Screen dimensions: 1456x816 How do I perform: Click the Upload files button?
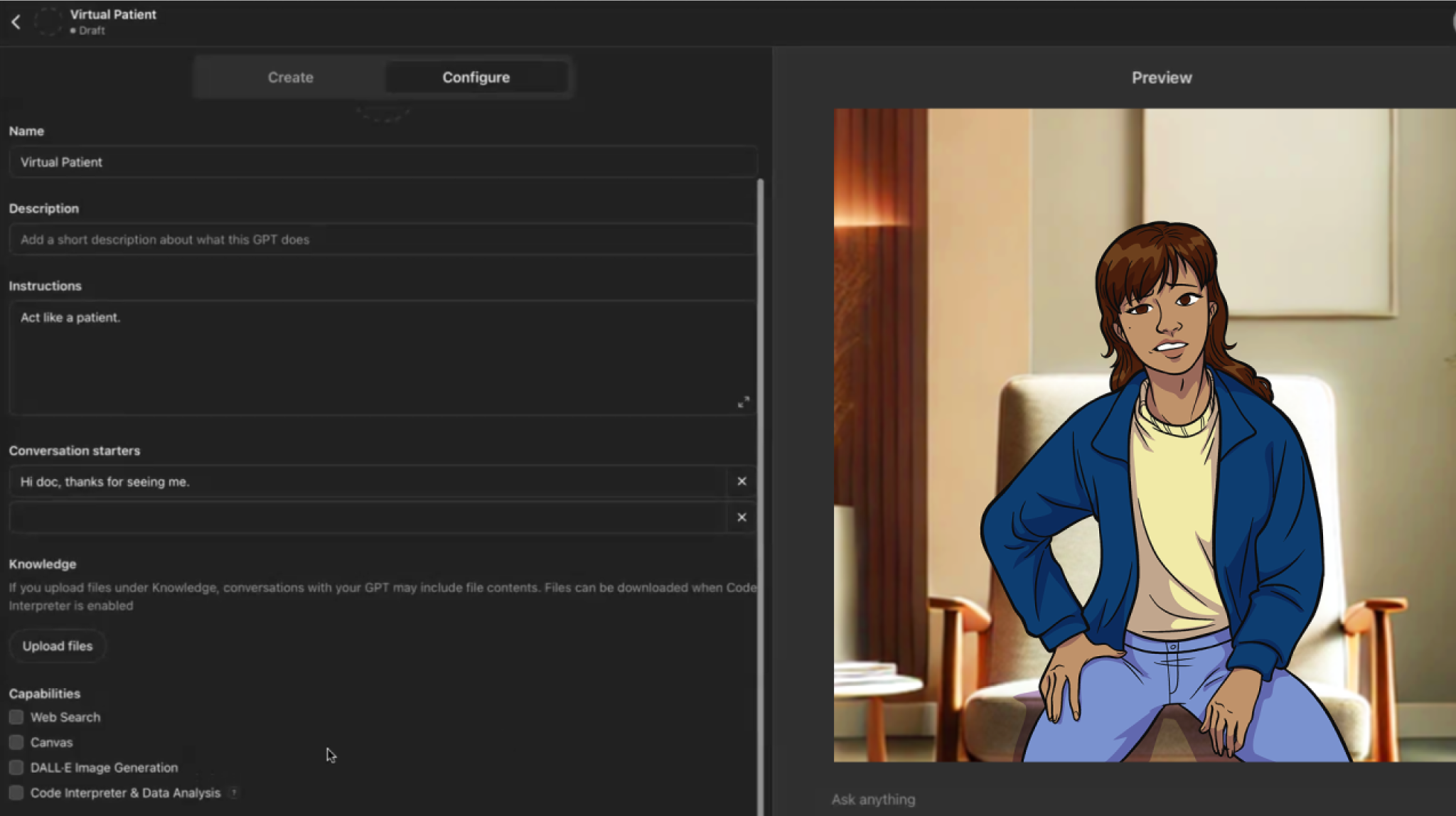(x=58, y=646)
